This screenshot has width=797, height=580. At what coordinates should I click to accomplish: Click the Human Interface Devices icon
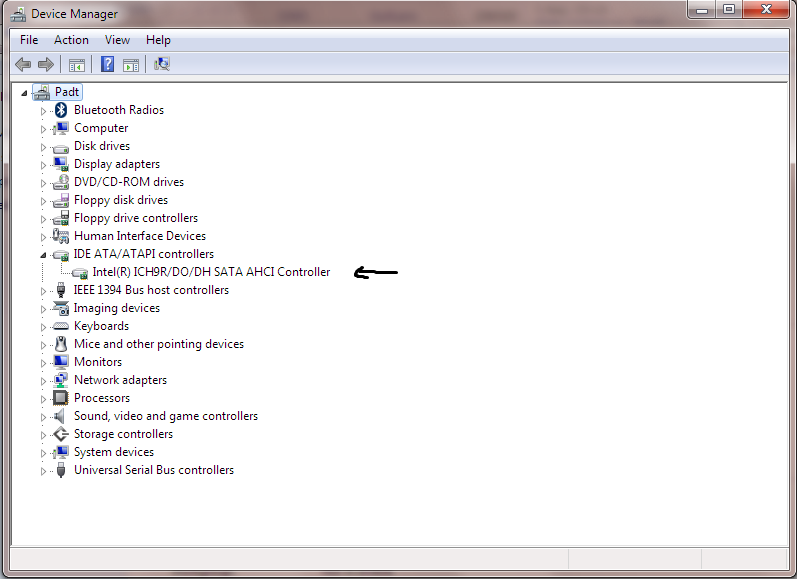click(61, 236)
